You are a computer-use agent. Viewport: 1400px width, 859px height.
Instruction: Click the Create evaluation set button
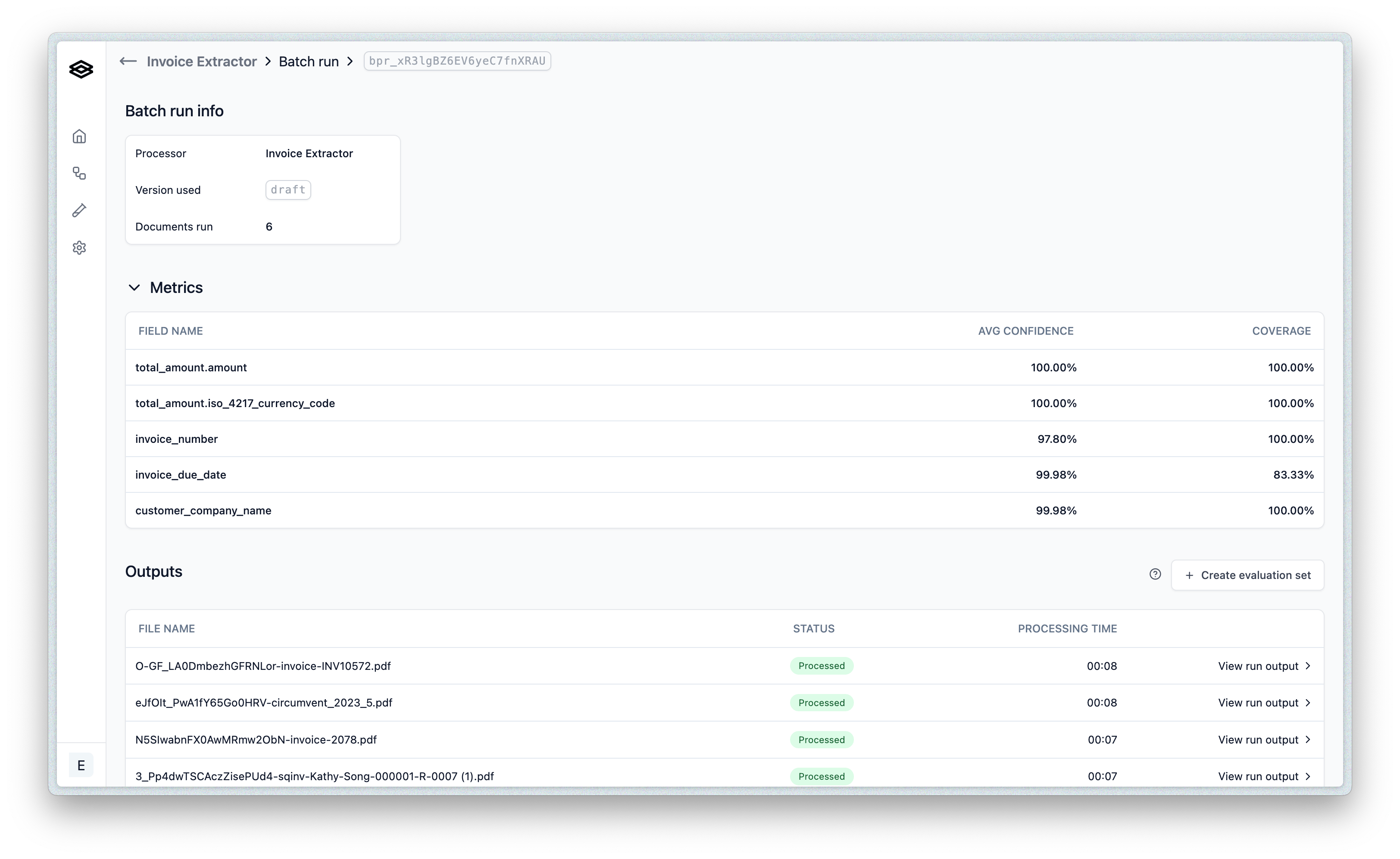pyautogui.click(x=1247, y=575)
